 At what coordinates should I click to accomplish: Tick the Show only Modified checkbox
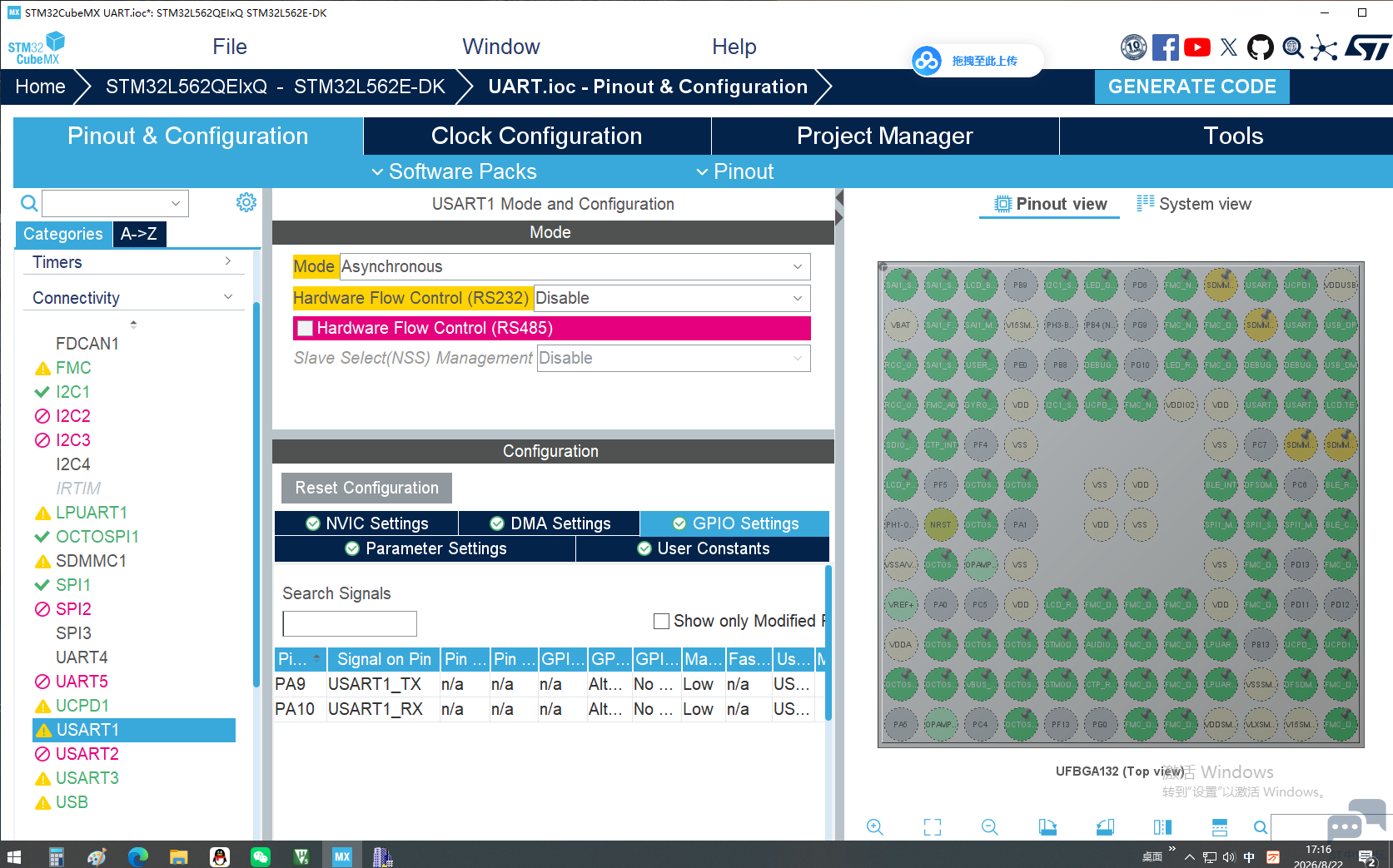[x=662, y=621]
